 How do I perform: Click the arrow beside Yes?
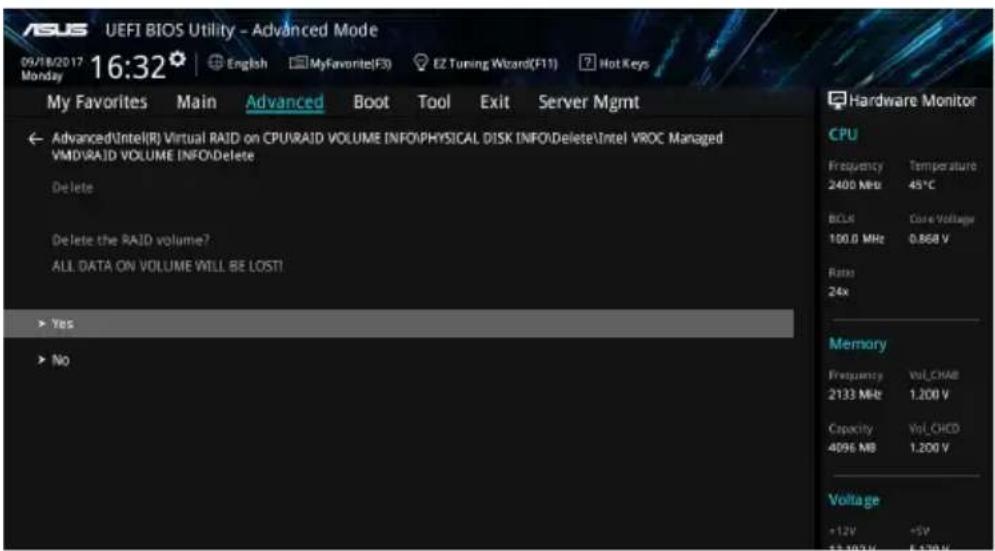42,324
